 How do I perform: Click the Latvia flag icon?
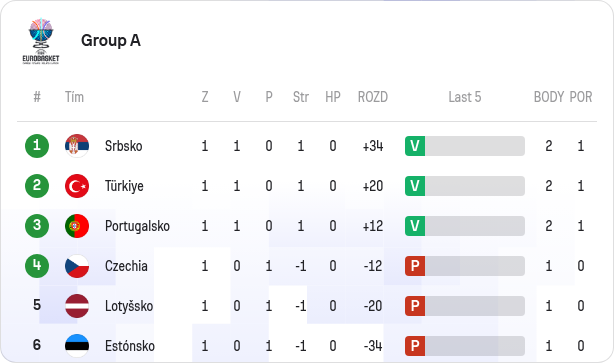77,306
